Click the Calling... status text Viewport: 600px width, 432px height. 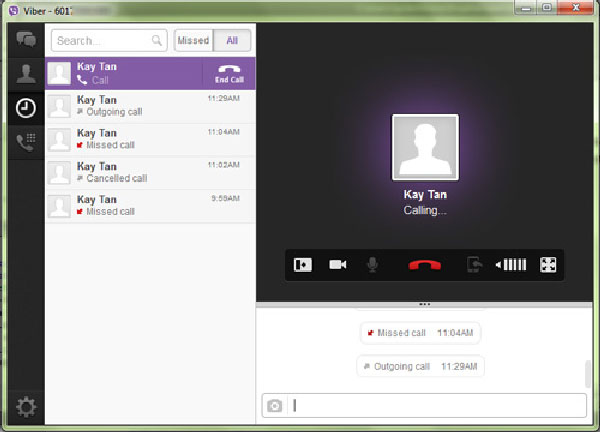(x=425, y=210)
